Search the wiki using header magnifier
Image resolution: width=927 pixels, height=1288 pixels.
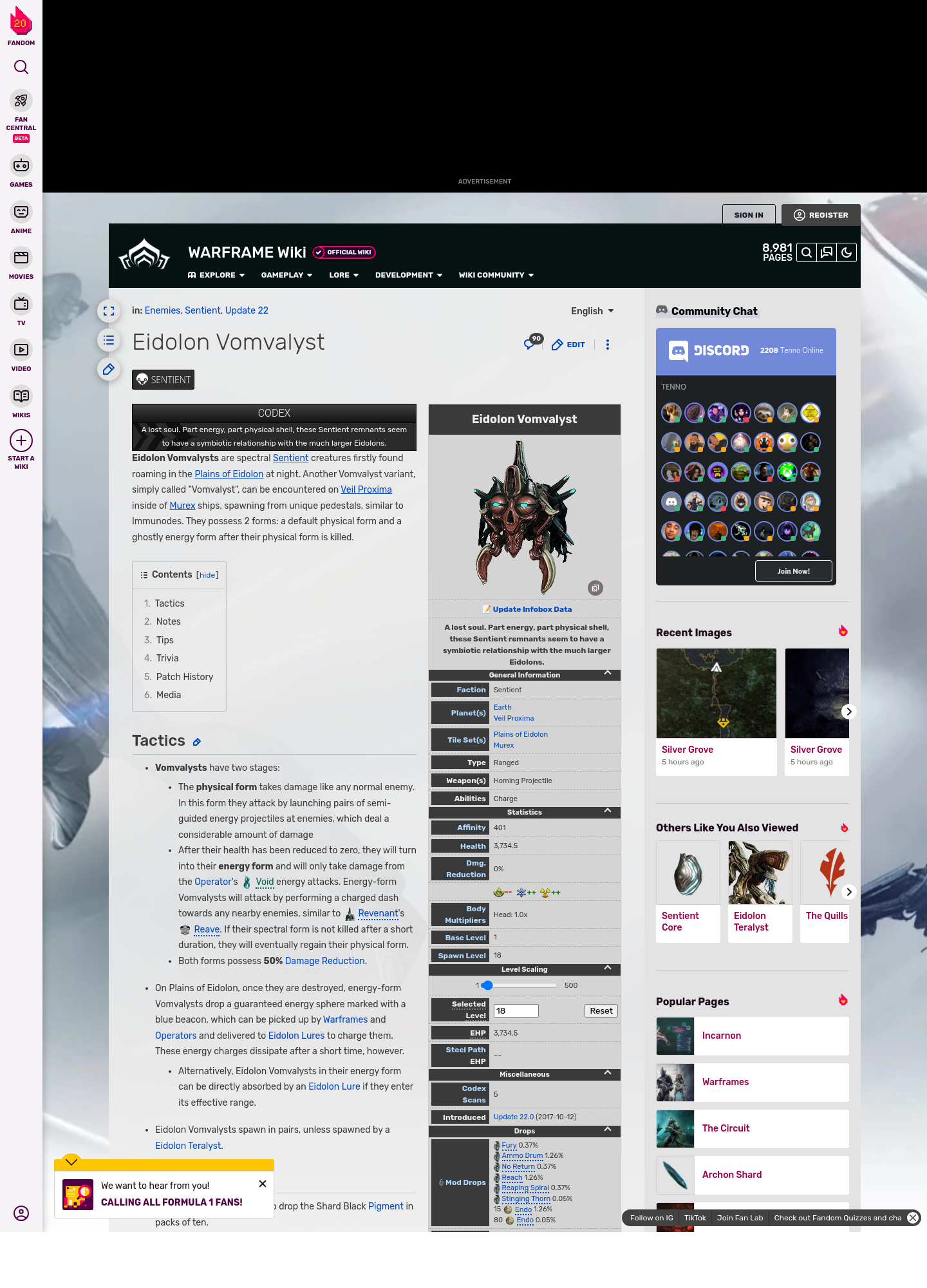[x=807, y=253]
